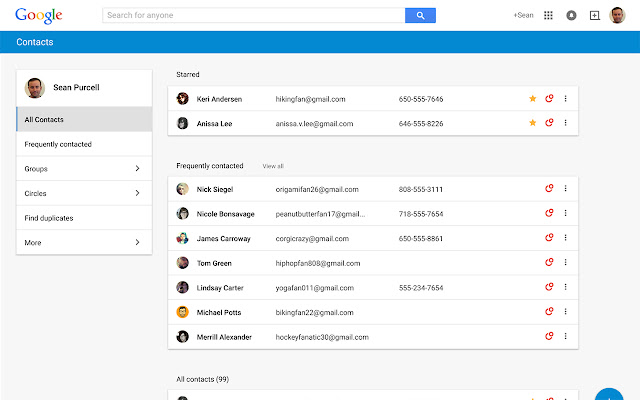Click the share plus-box icon
The width and height of the screenshot is (640, 400).
[595, 16]
